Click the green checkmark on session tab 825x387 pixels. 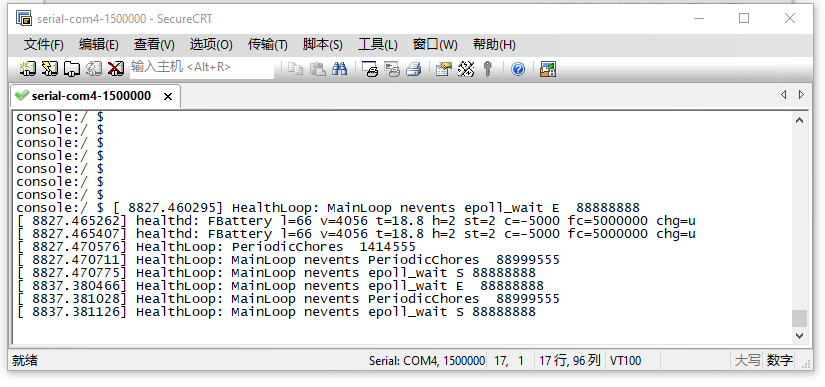pyautogui.click(x=22, y=96)
